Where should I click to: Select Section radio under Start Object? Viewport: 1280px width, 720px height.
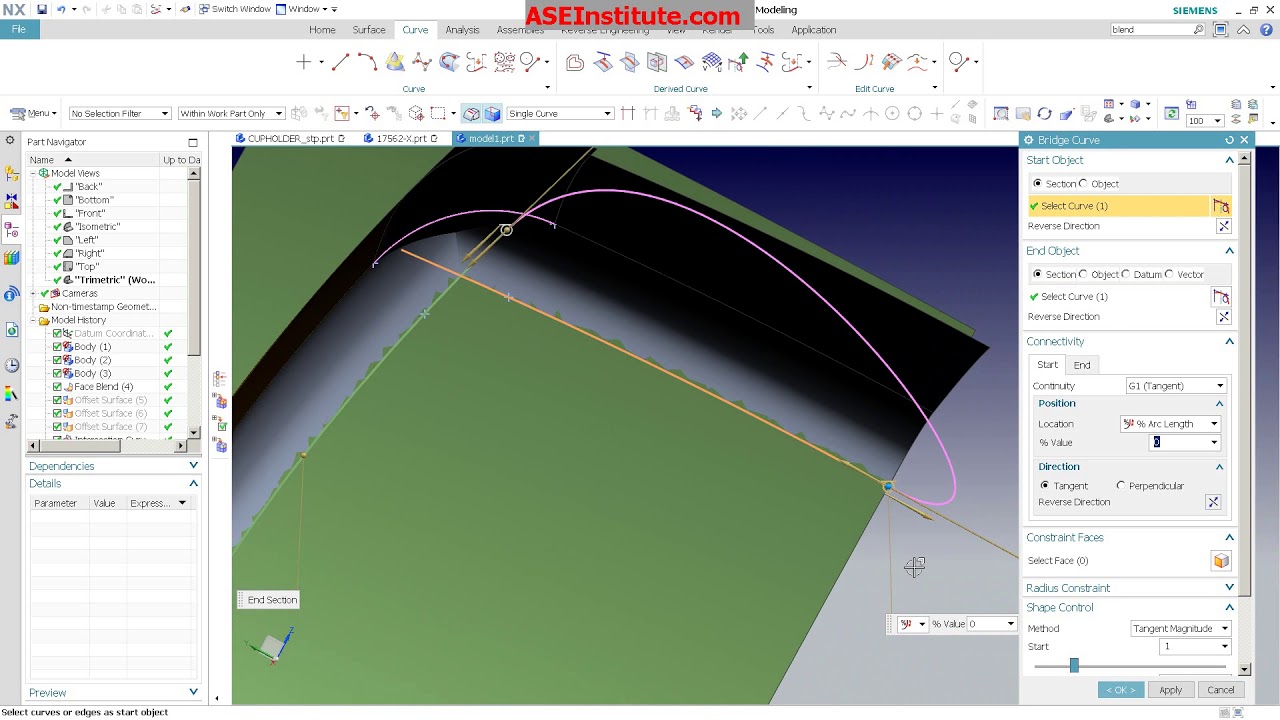(x=1037, y=184)
